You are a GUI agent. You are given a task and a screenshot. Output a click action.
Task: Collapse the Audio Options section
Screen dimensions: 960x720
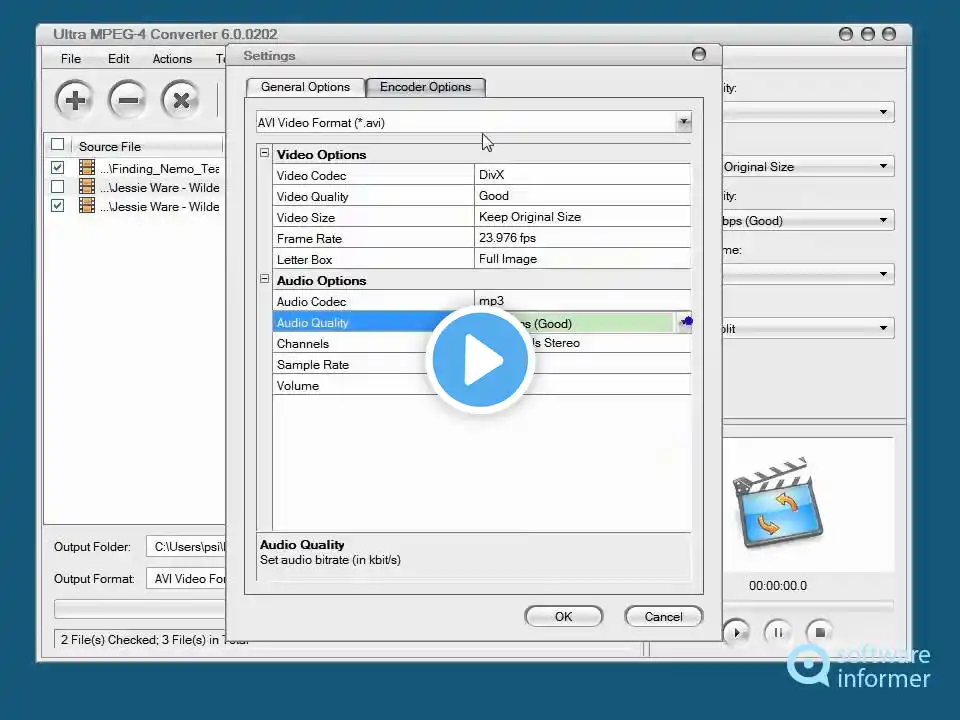pyautogui.click(x=265, y=280)
